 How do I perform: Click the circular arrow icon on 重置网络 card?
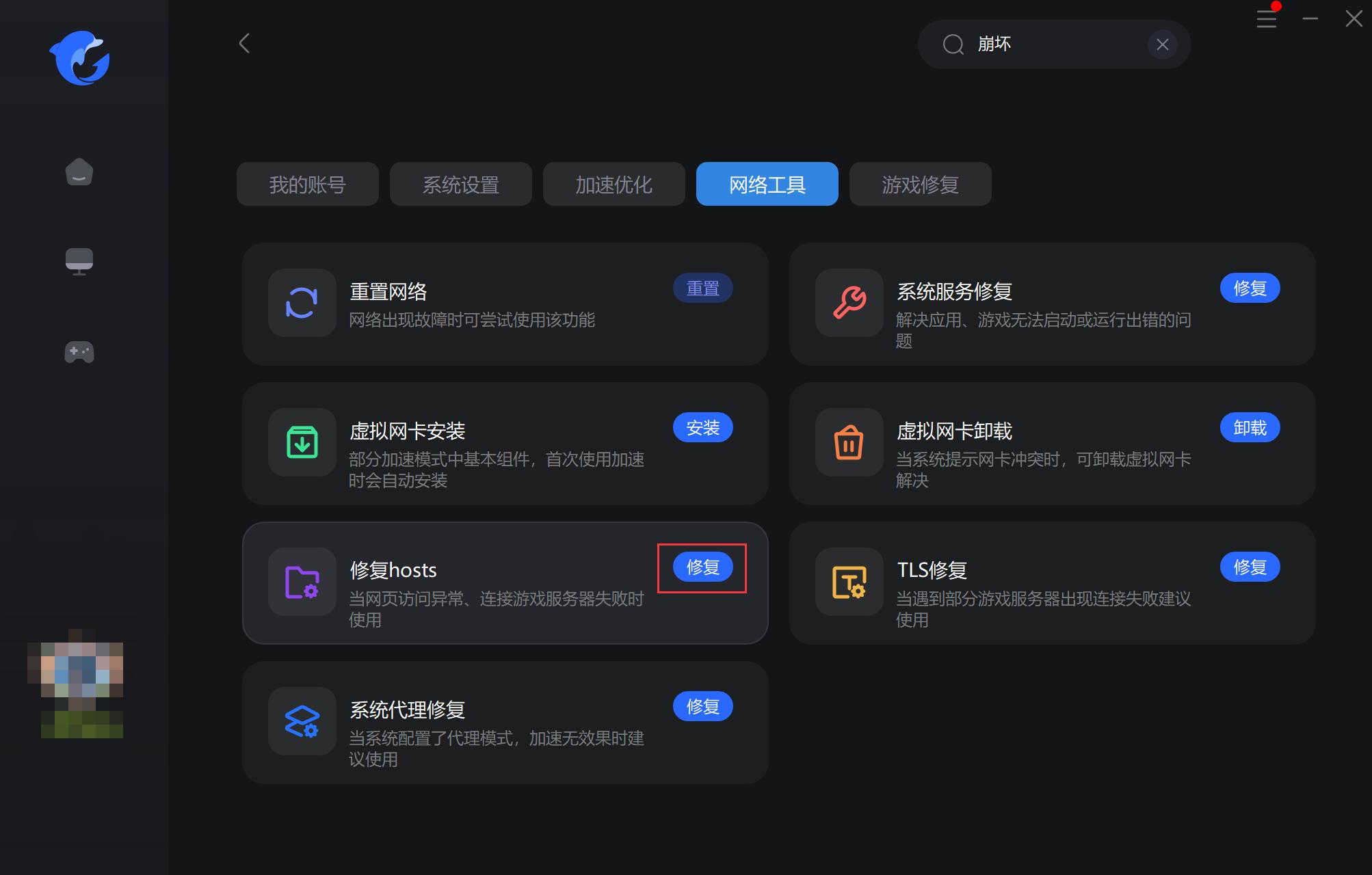coord(301,304)
